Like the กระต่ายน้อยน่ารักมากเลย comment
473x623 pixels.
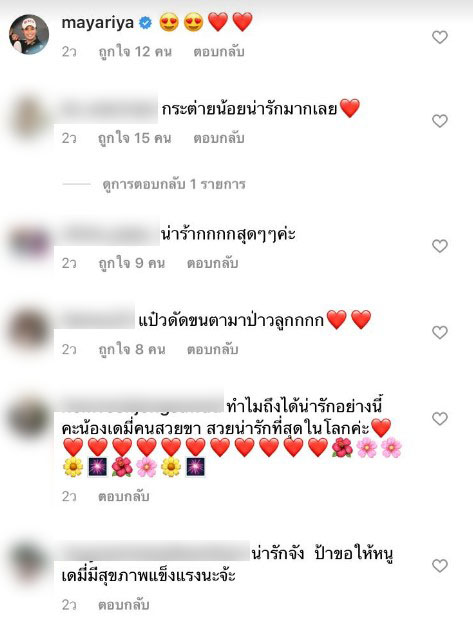440,121
